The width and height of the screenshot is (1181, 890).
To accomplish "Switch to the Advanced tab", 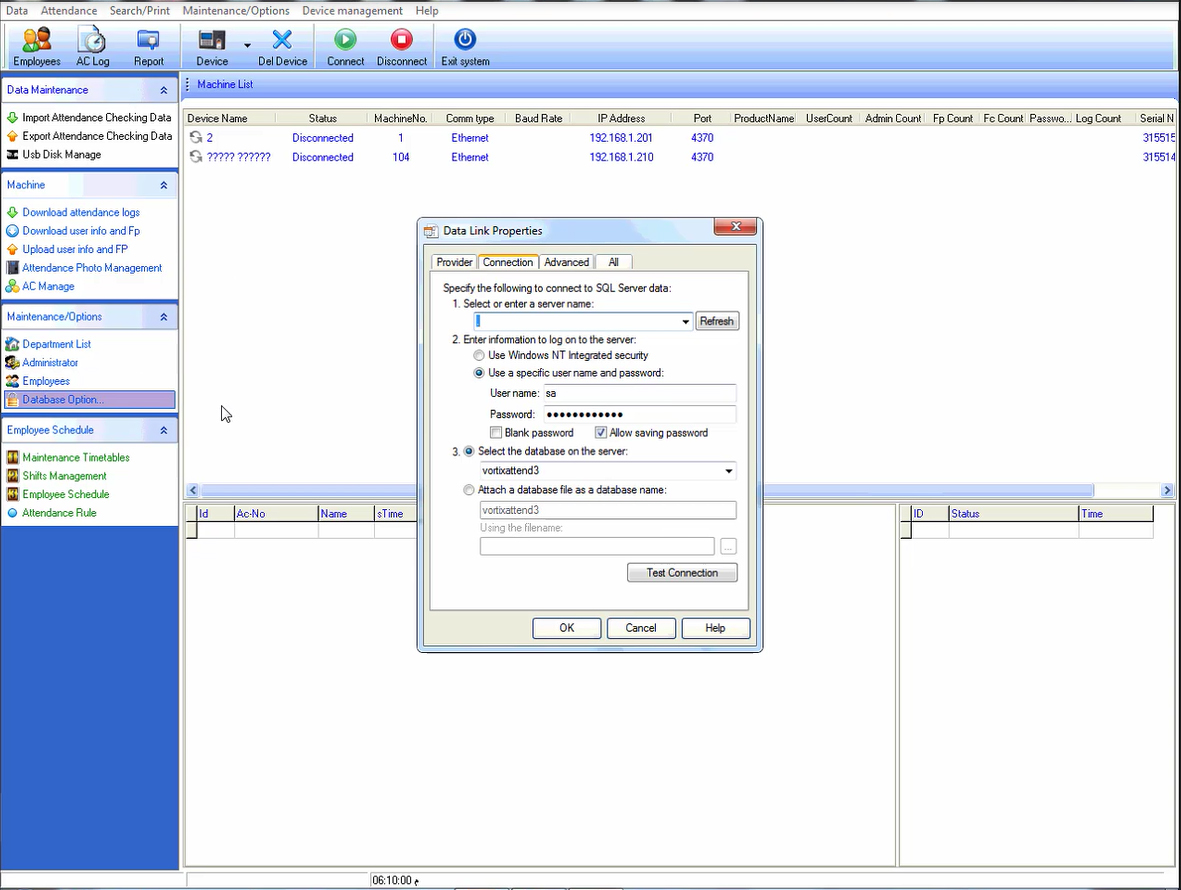I will pos(566,262).
